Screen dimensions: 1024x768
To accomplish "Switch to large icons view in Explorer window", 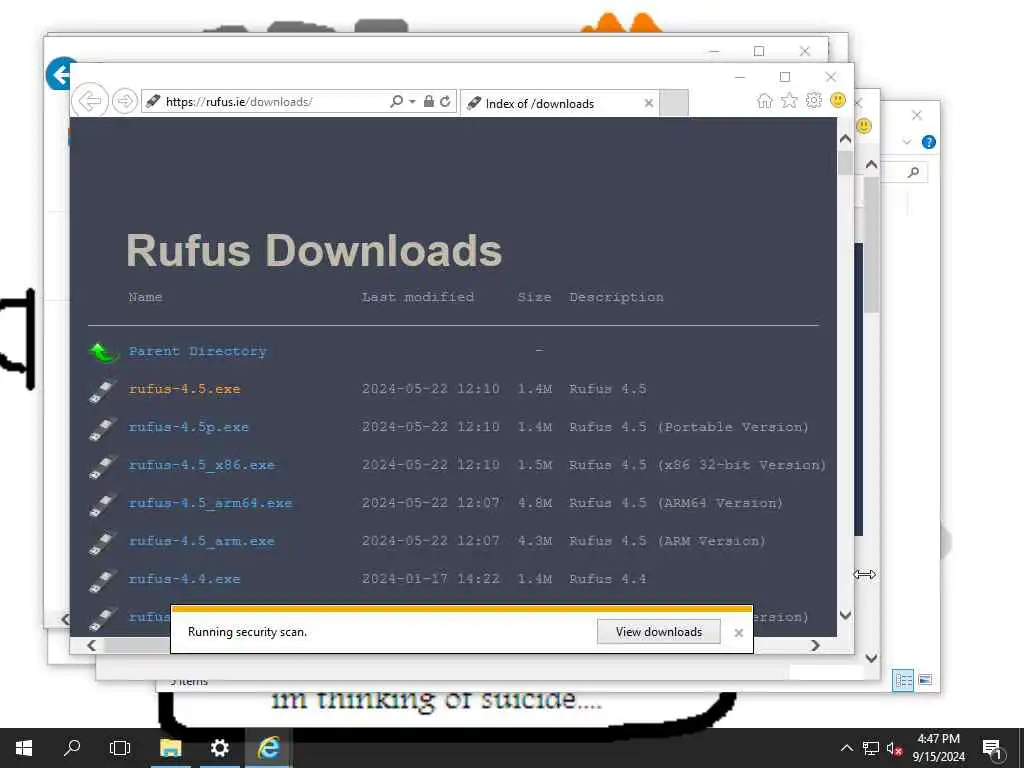I will point(925,680).
